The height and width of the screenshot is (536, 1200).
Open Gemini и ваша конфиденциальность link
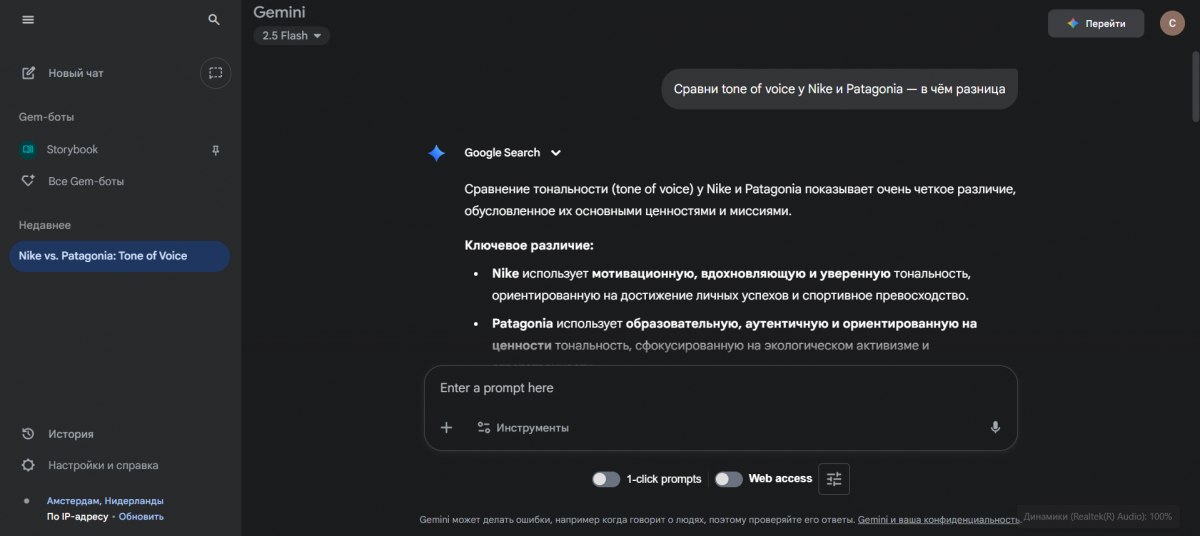941,520
